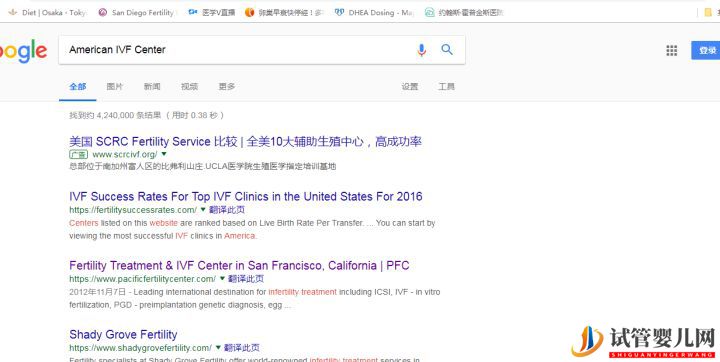720x362 pixels.
Task: Open the San Diego Fertility bookmark
Action: 137,13
